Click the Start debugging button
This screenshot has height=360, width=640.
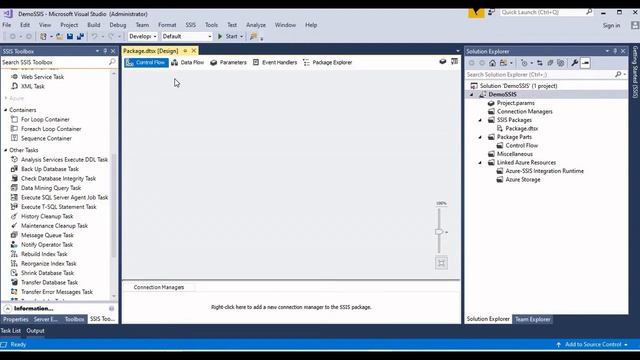tap(227, 36)
